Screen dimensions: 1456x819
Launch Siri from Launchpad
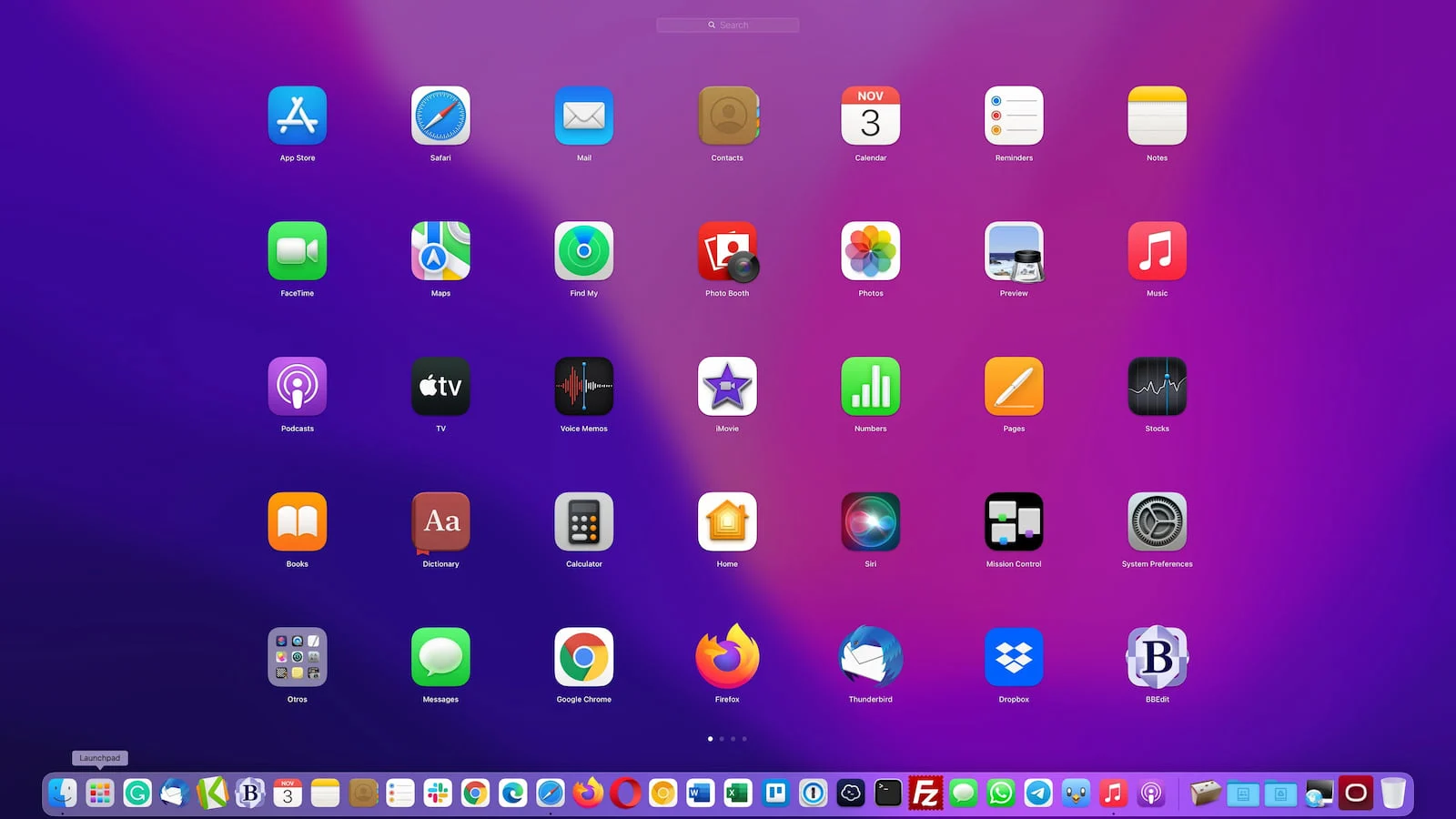[871, 522]
